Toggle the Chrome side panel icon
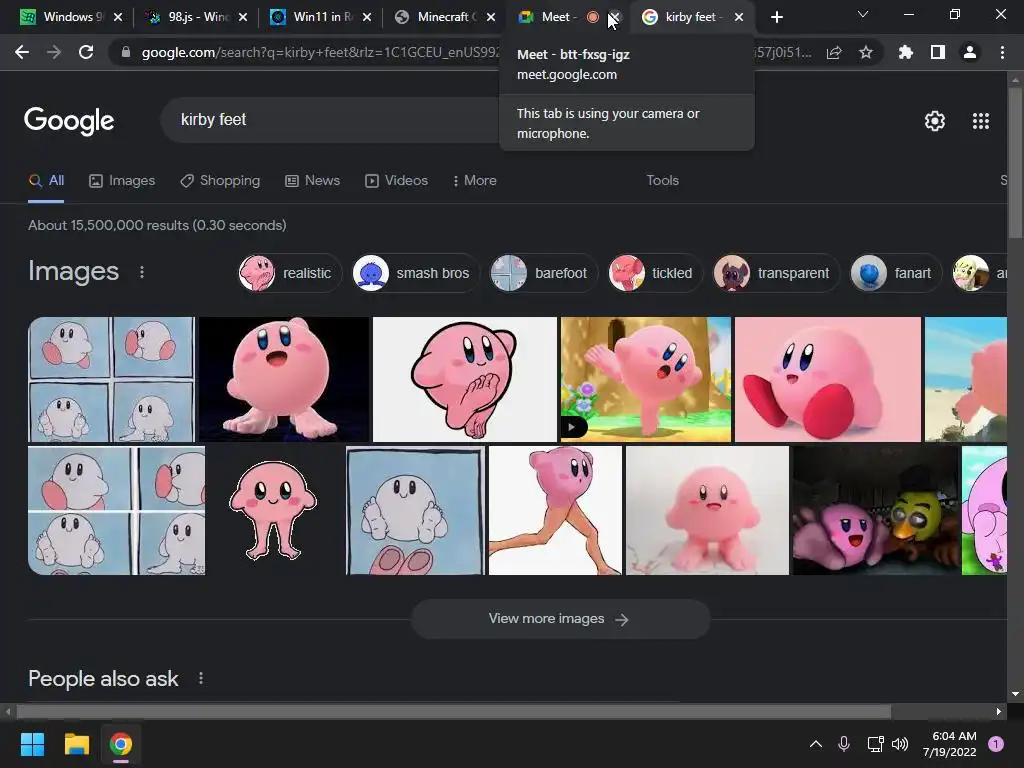The height and width of the screenshot is (768, 1024). point(938,52)
